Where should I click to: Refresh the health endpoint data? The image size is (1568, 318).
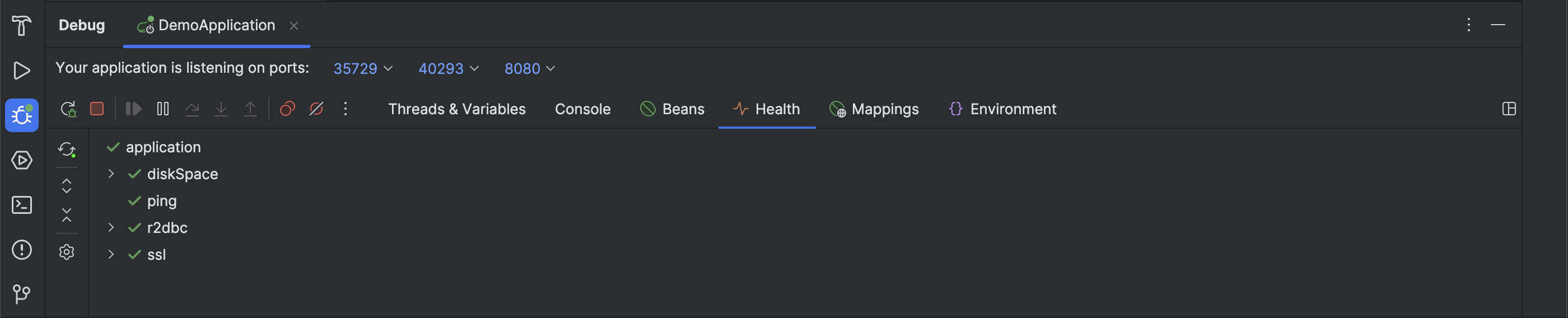(x=67, y=149)
